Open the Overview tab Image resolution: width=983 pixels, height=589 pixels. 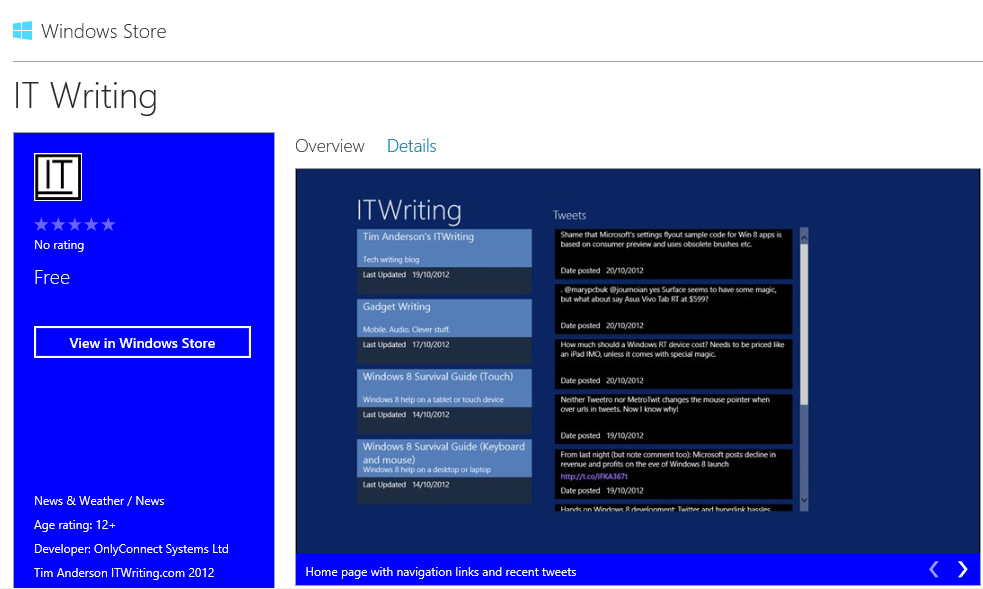[329, 146]
